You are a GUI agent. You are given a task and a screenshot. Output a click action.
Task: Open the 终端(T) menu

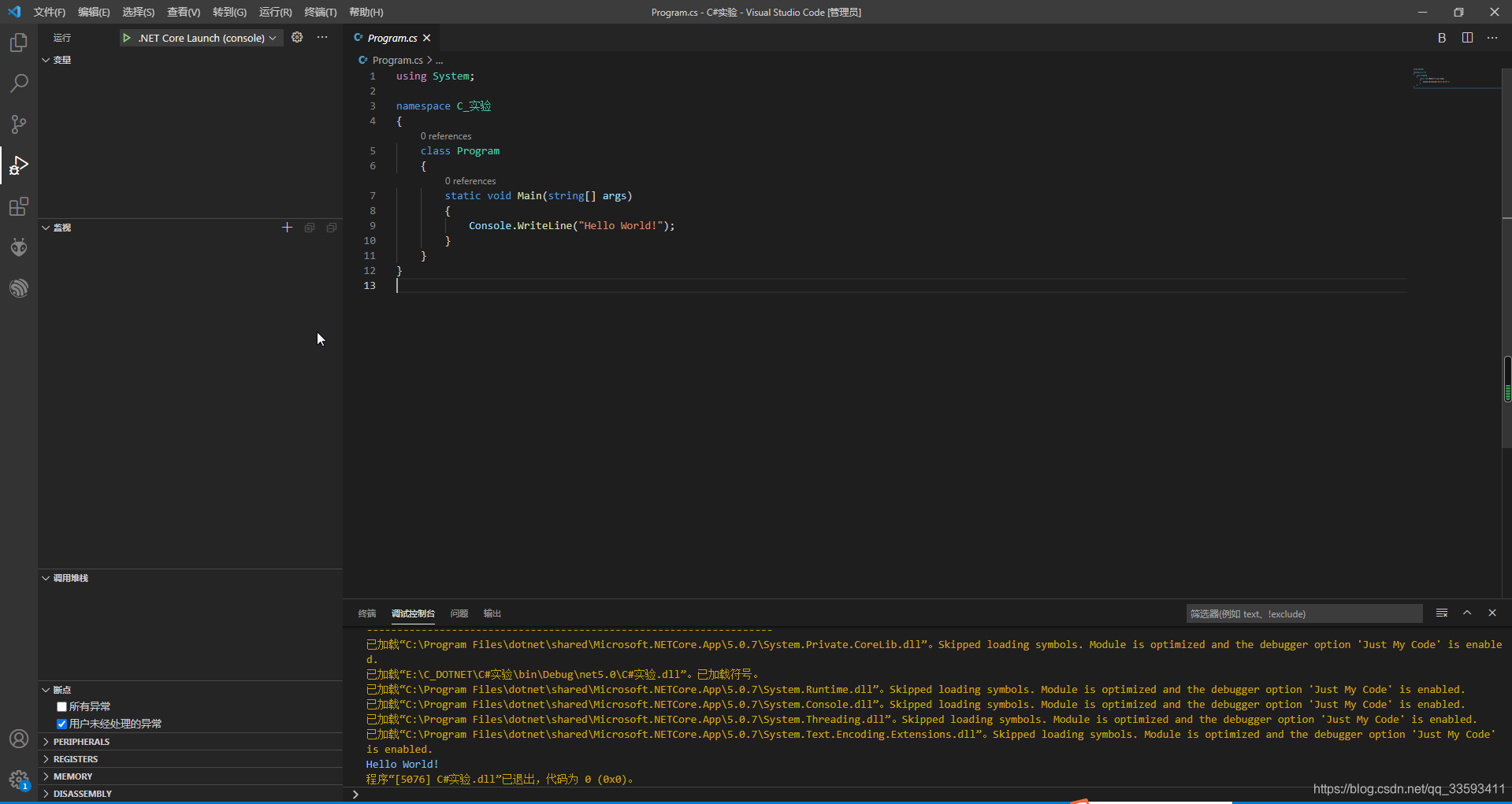321,12
